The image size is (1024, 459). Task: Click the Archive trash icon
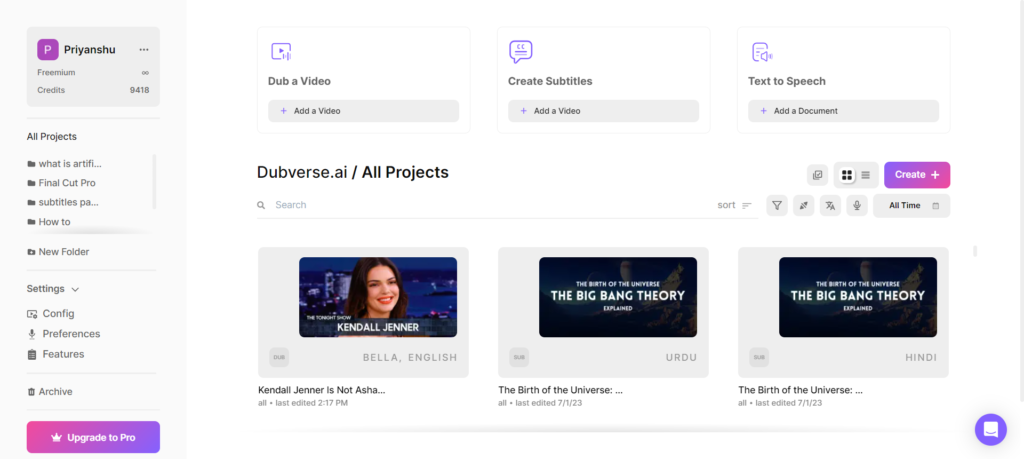[x=31, y=392]
